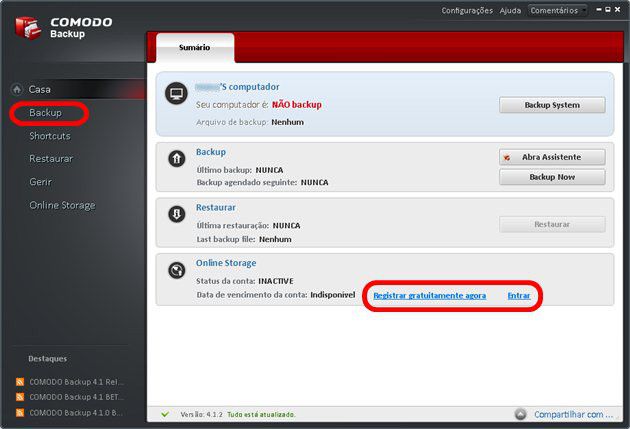Click the round Compartilhar share icon
Screen dimensions: 630x429
pos(520,414)
